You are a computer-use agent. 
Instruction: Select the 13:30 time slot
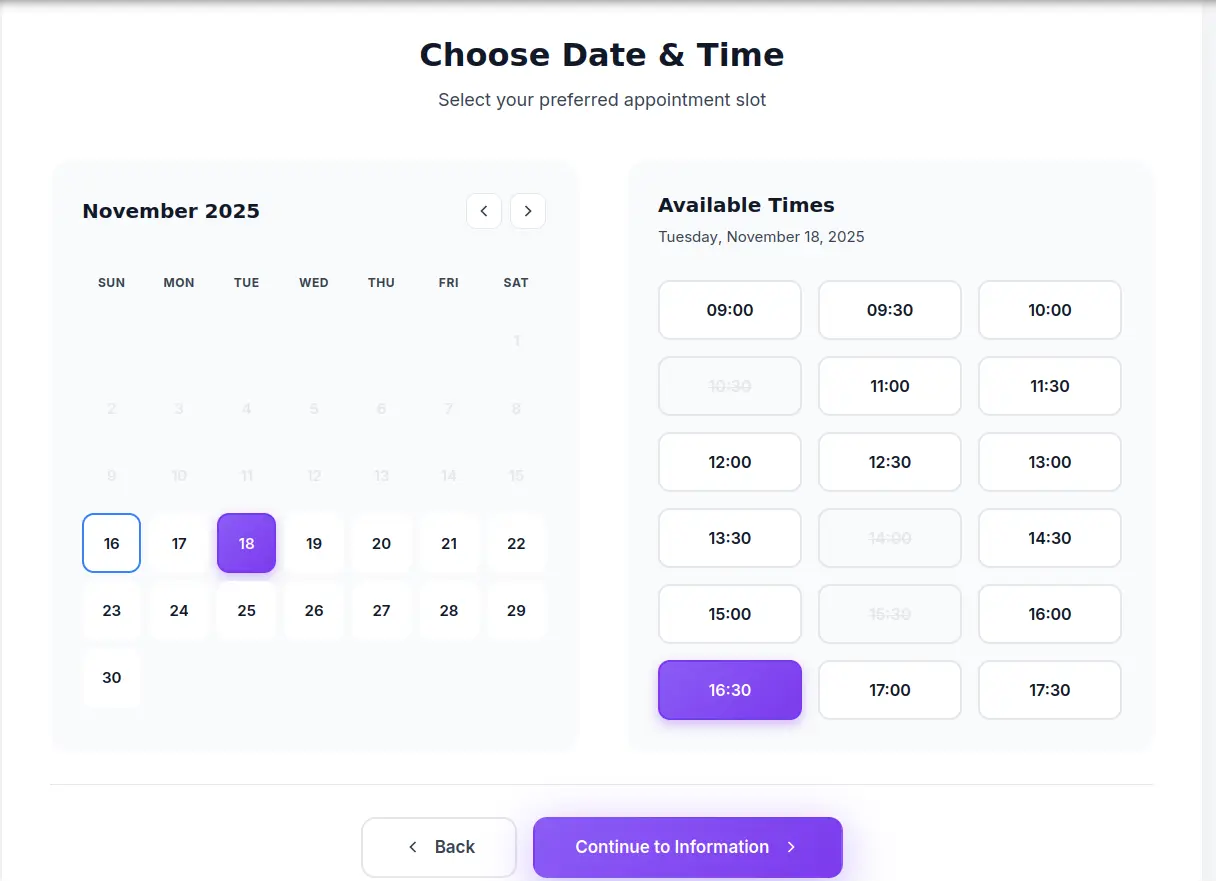tap(729, 538)
